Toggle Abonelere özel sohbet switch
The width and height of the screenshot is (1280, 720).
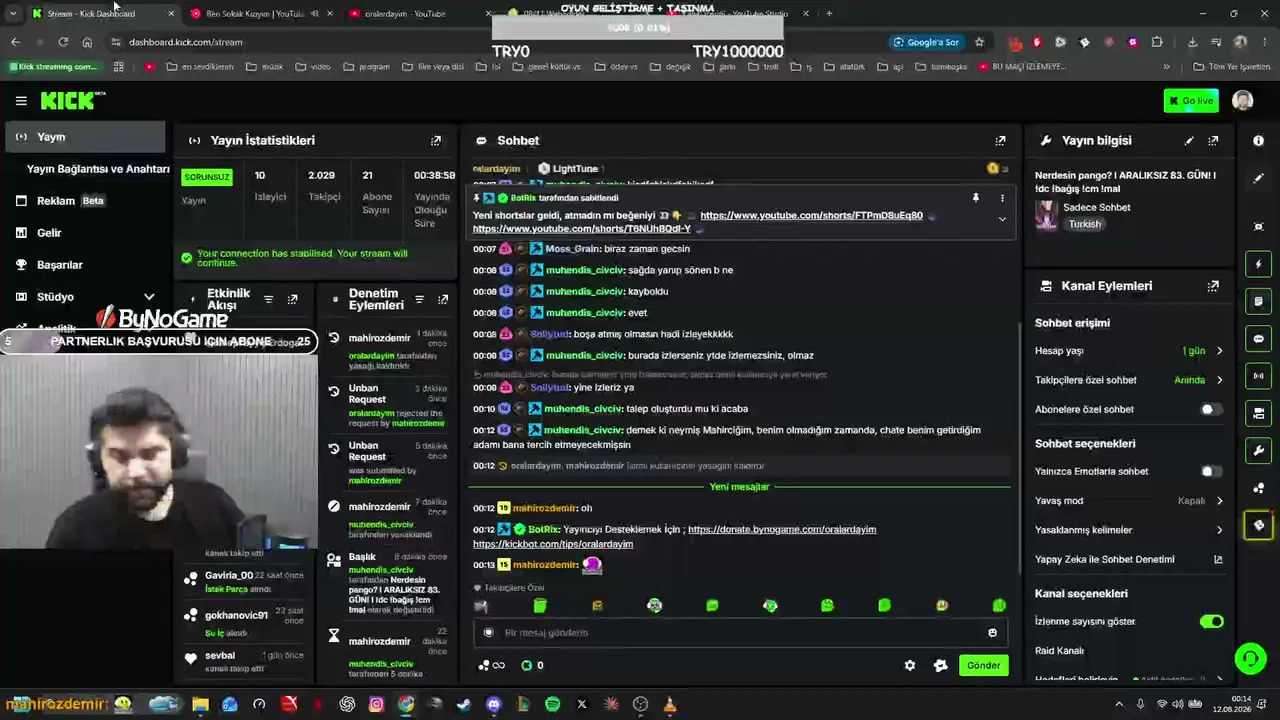(1211, 410)
